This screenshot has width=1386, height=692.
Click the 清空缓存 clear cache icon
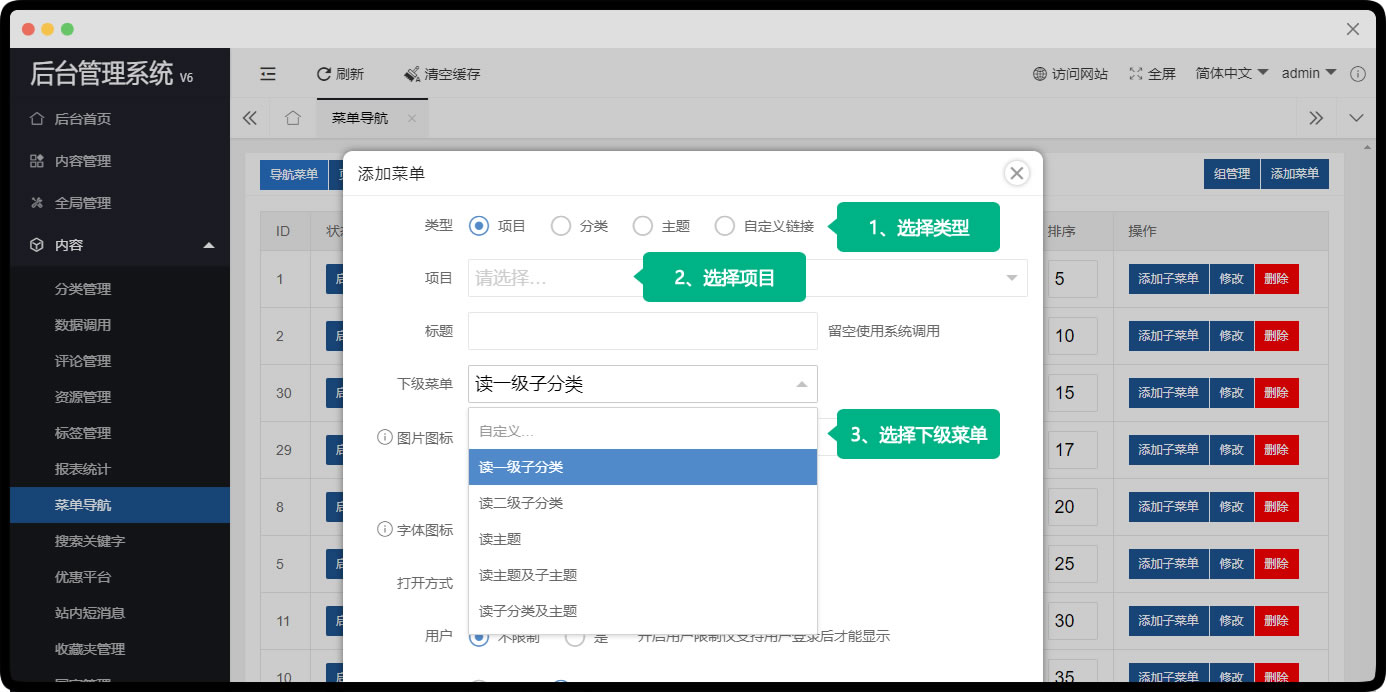click(411, 74)
